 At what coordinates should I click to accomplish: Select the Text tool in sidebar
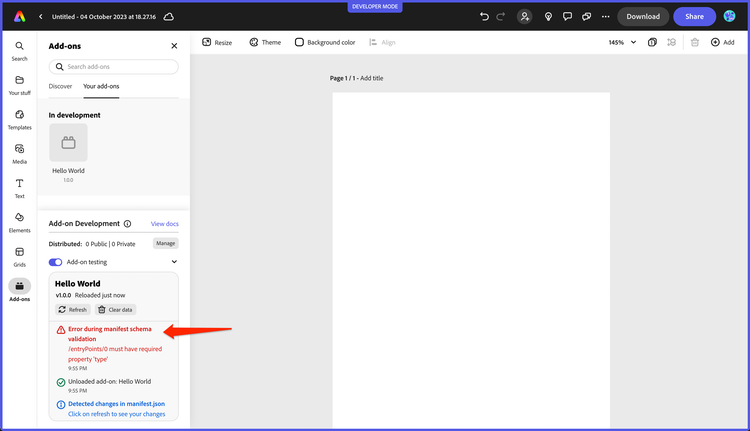pyautogui.click(x=19, y=187)
